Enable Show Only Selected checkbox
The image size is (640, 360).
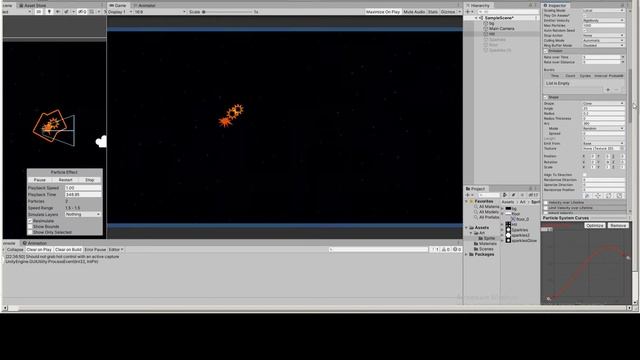[x=30, y=232]
